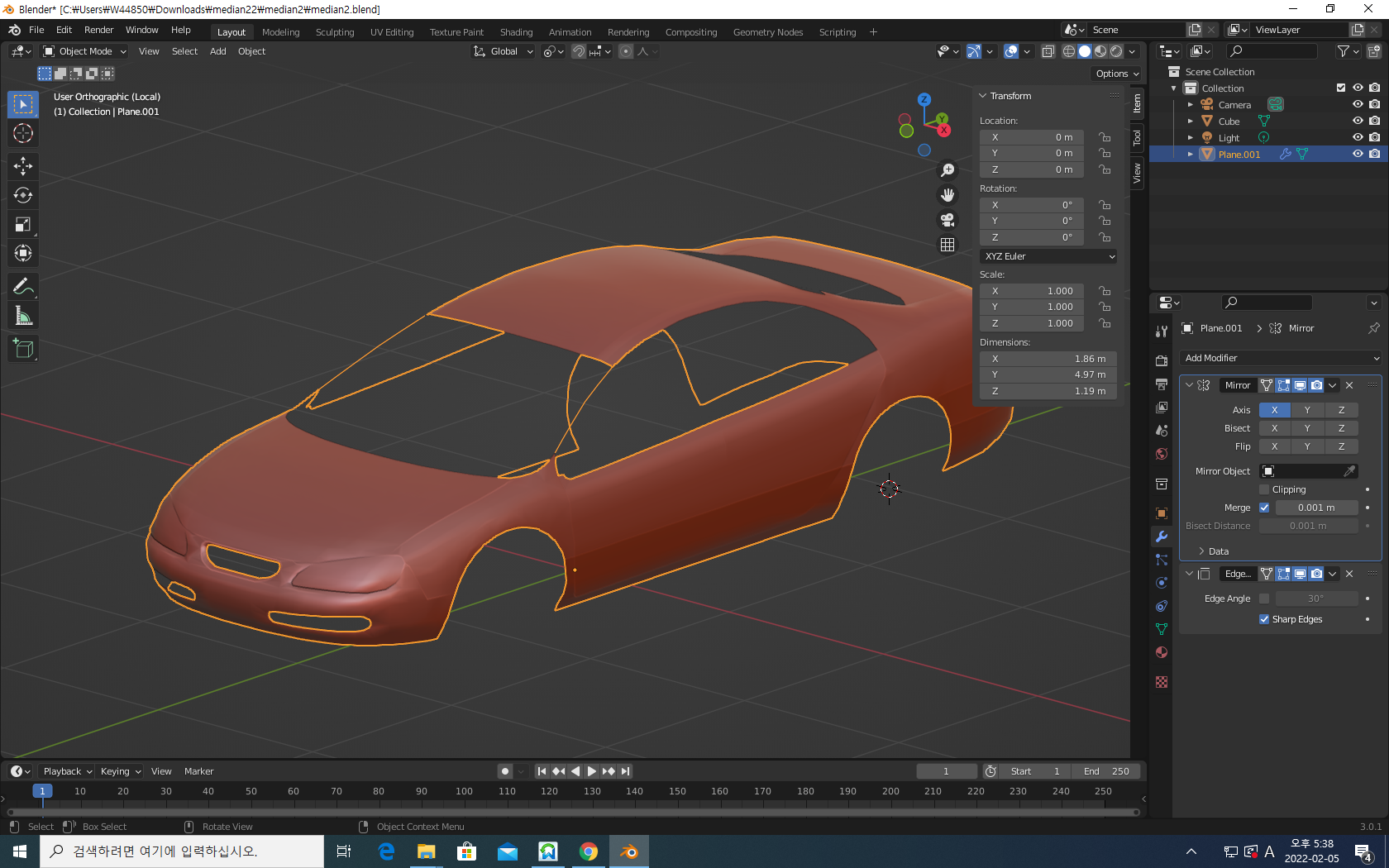Open Google Chrome from the taskbar
Screen dimensions: 1389x868
589,851
